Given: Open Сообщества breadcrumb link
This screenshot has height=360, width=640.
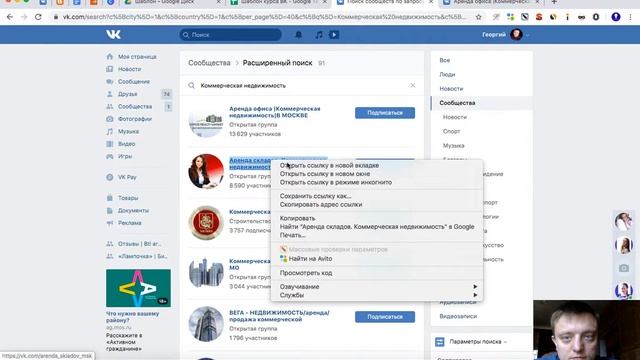Looking at the screenshot, I should [209, 63].
